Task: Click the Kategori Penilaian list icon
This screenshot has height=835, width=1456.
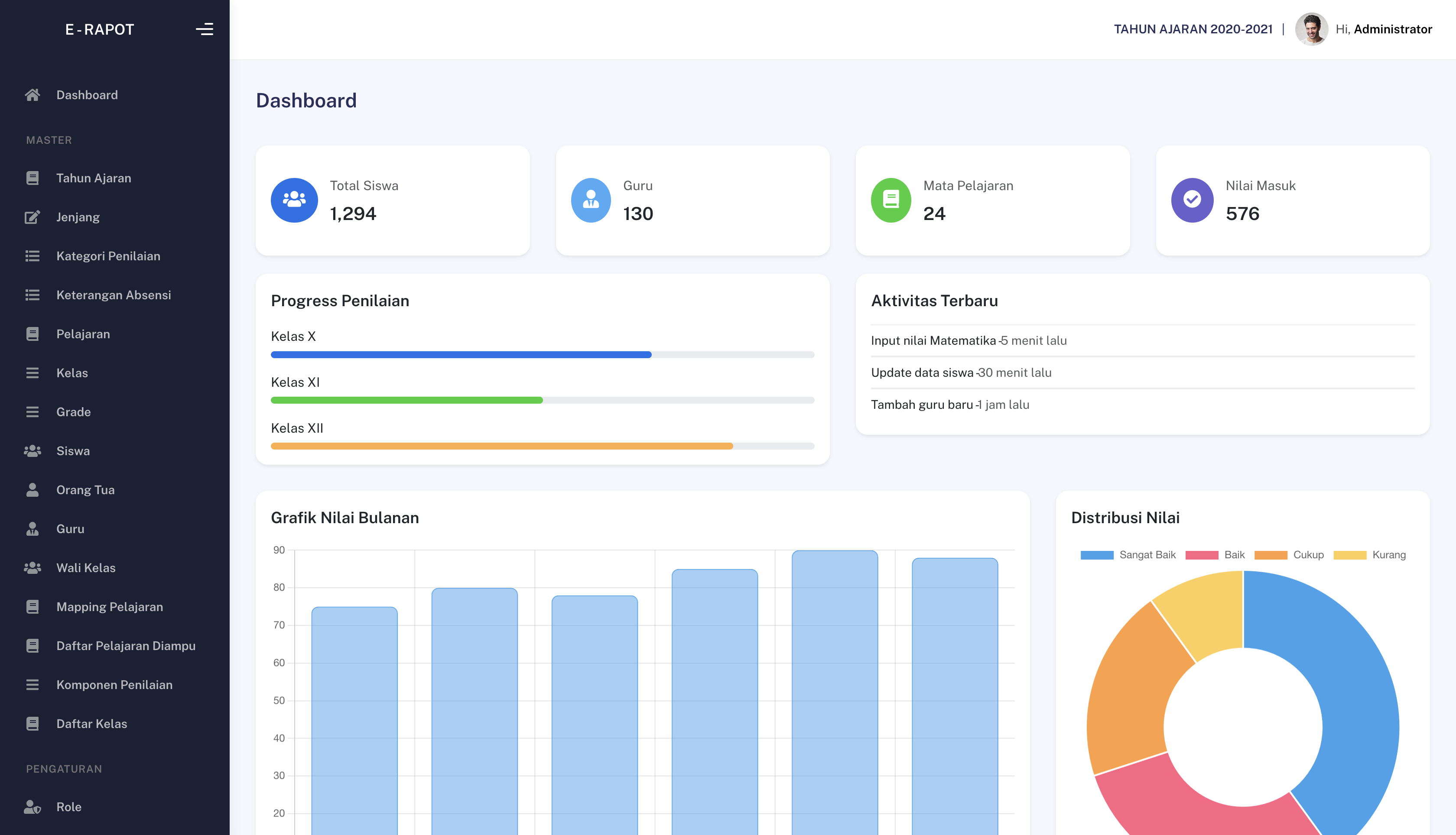Action: (32, 256)
